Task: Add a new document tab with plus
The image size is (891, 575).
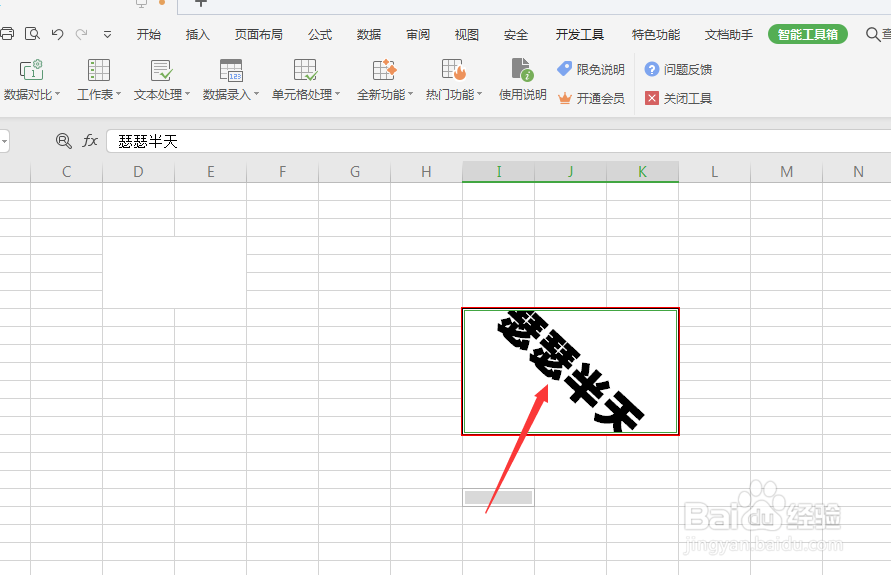Action: [x=200, y=3]
